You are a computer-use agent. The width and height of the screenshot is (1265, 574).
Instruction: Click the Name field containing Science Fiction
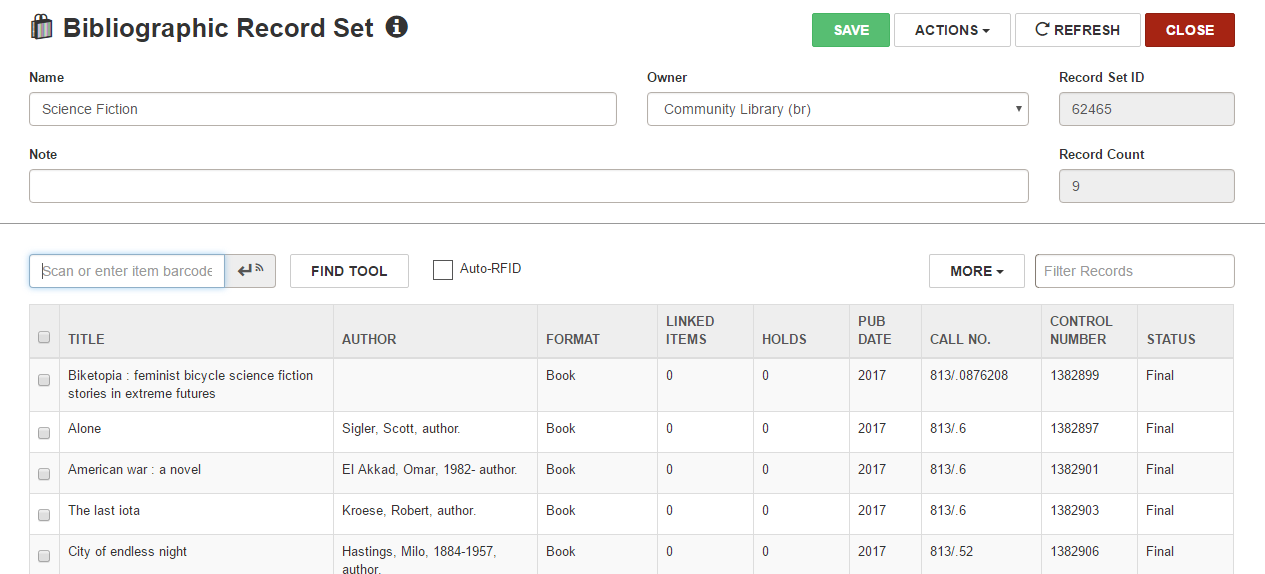(323, 109)
